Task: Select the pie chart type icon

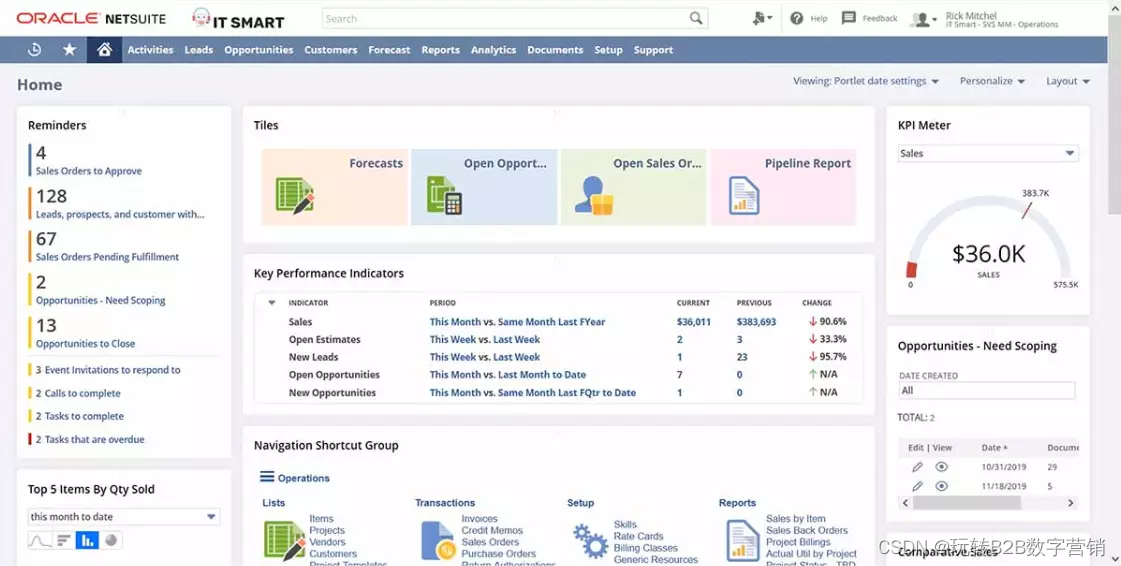Action: [x=111, y=540]
